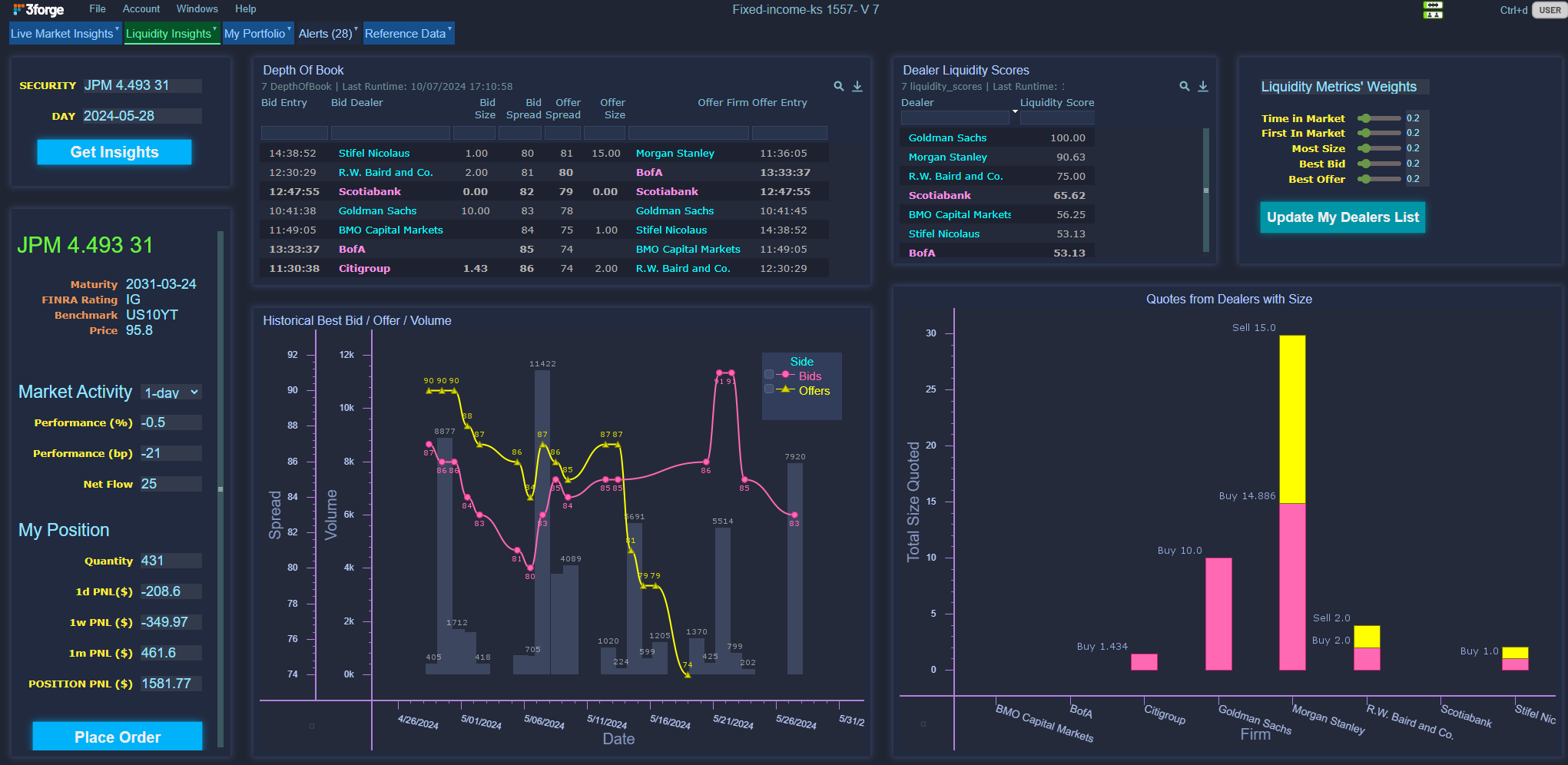Click the left panel vertical scrollbar
Screen dimensions: 1568x765
[220, 488]
